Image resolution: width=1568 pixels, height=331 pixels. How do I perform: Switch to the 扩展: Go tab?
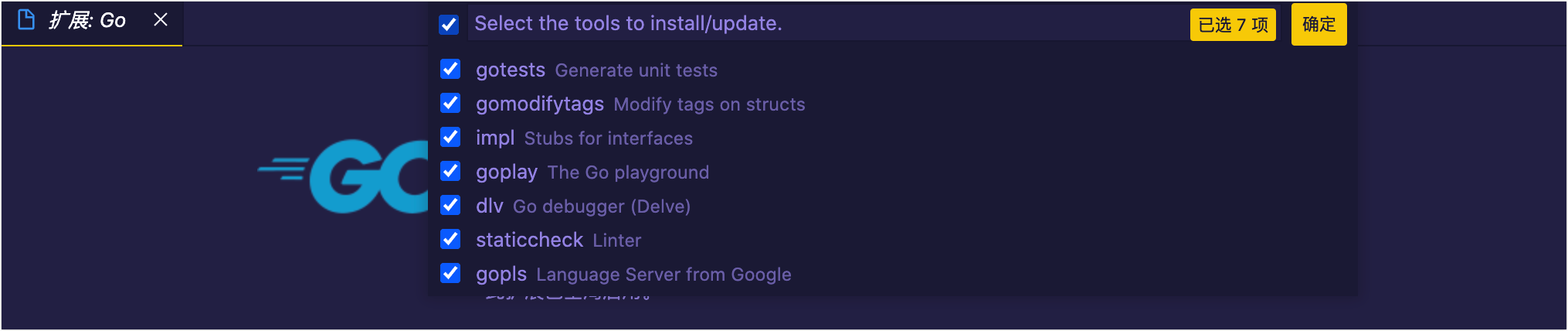click(87, 21)
